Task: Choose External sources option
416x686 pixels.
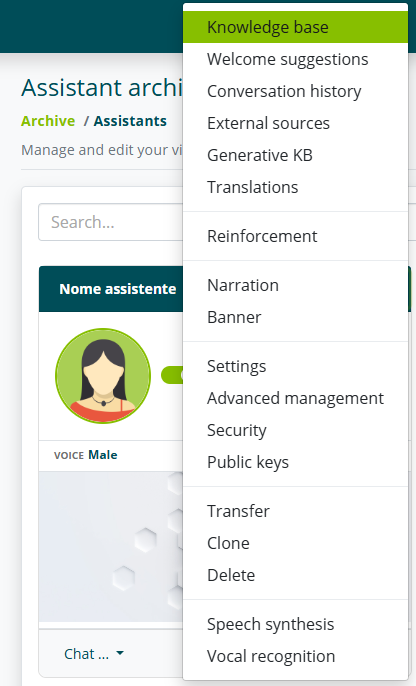Action: [x=296, y=123]
